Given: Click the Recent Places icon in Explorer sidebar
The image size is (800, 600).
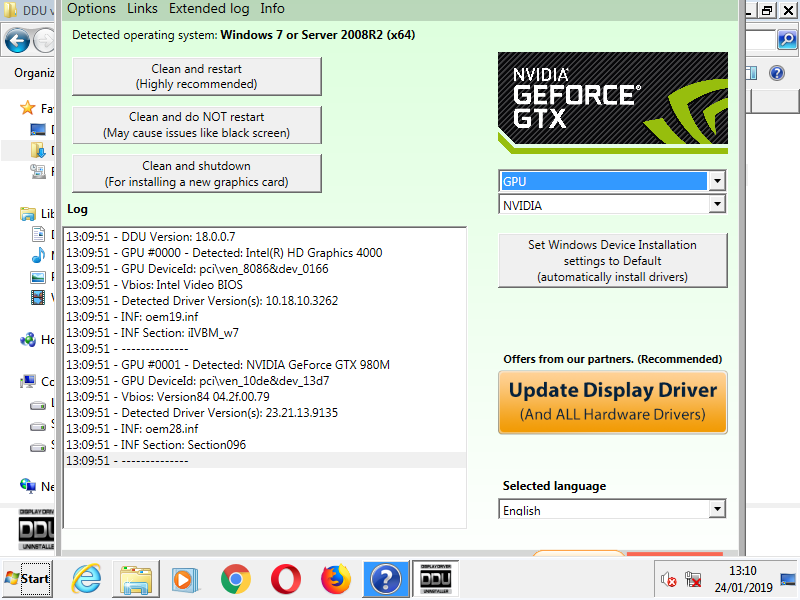Looking at the screenshot, I should pyautogui.click(x=38, y=171).
